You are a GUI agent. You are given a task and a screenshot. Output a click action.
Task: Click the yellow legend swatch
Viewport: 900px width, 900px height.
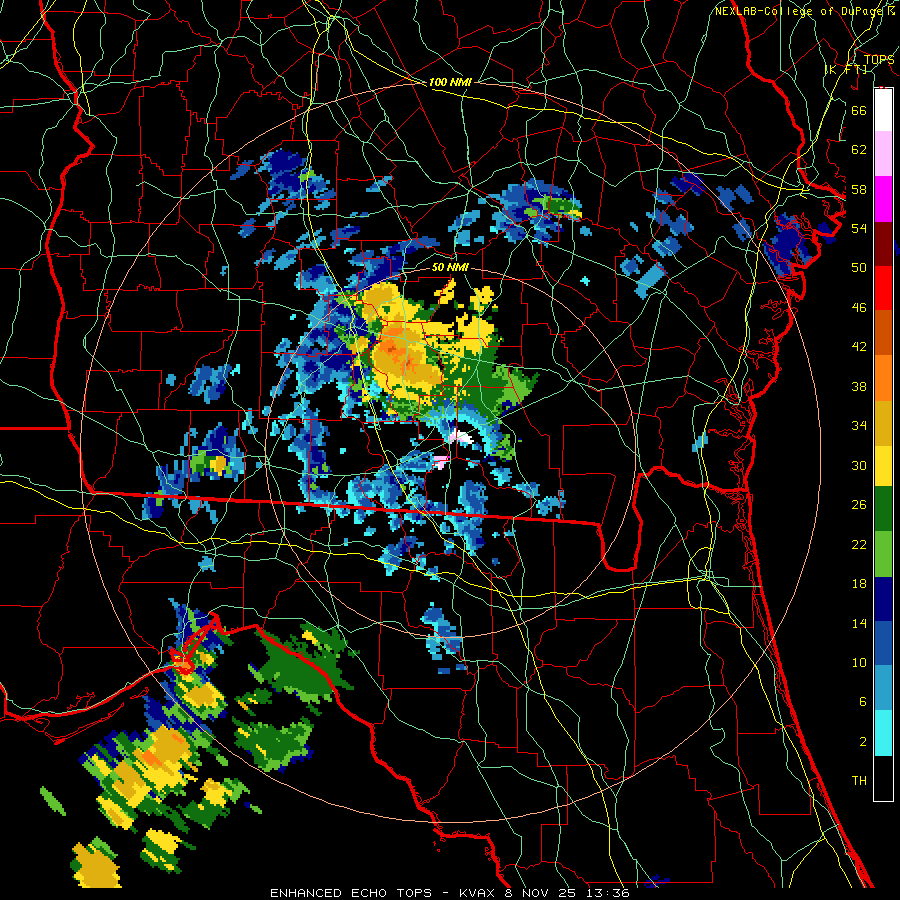tap(883, 466)
